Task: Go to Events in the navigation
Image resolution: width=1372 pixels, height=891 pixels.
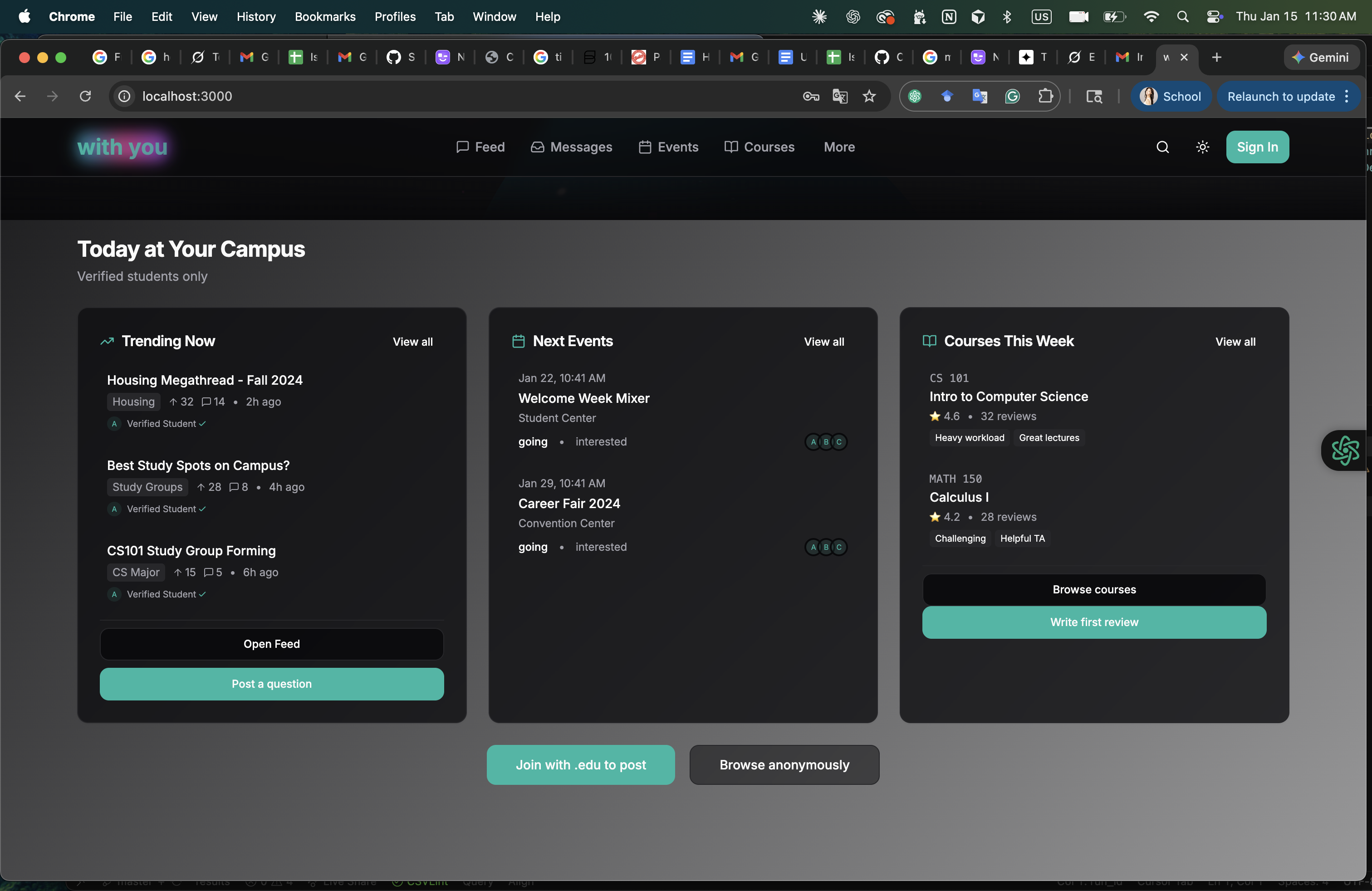Action: [x=668, y=147]
